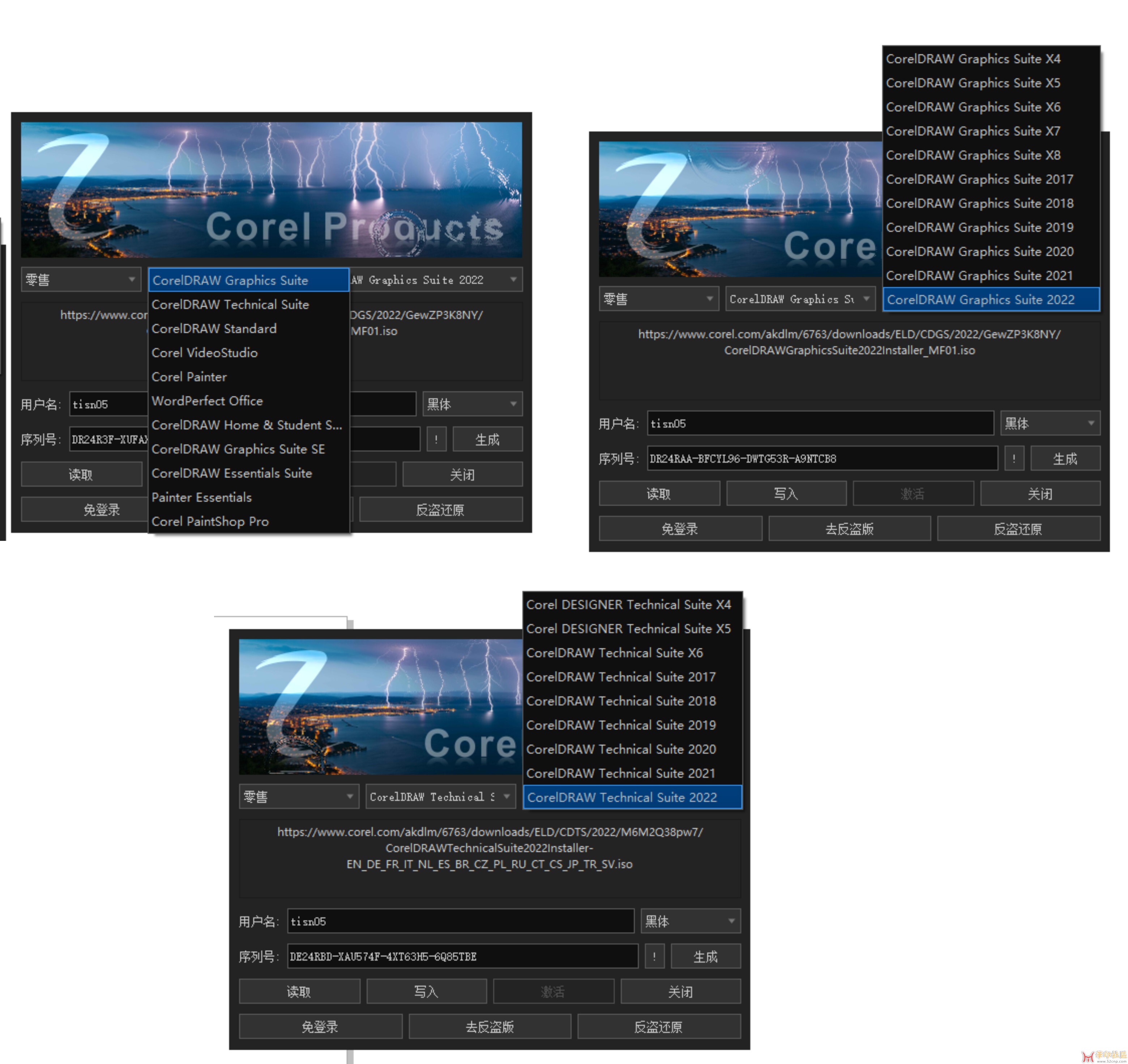Pick CorelDRAW Graphics Suite X6
The image size is (1128, 1064).
(x=991, y=107)
